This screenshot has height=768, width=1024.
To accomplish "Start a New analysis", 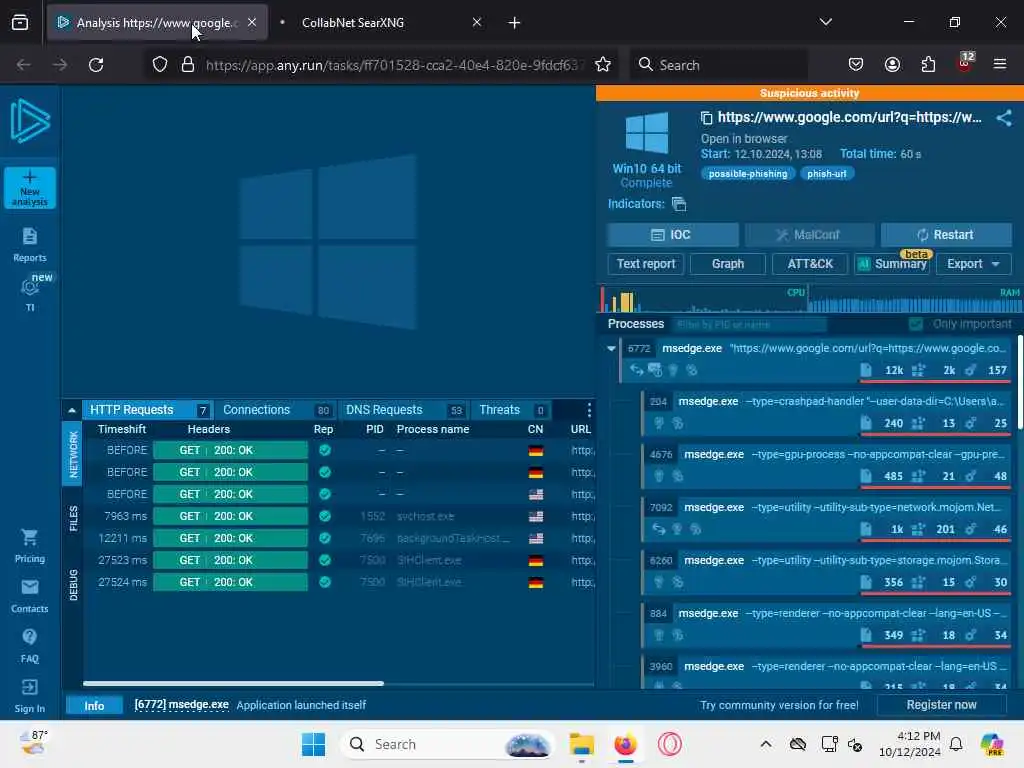I will tap(30, 188).
